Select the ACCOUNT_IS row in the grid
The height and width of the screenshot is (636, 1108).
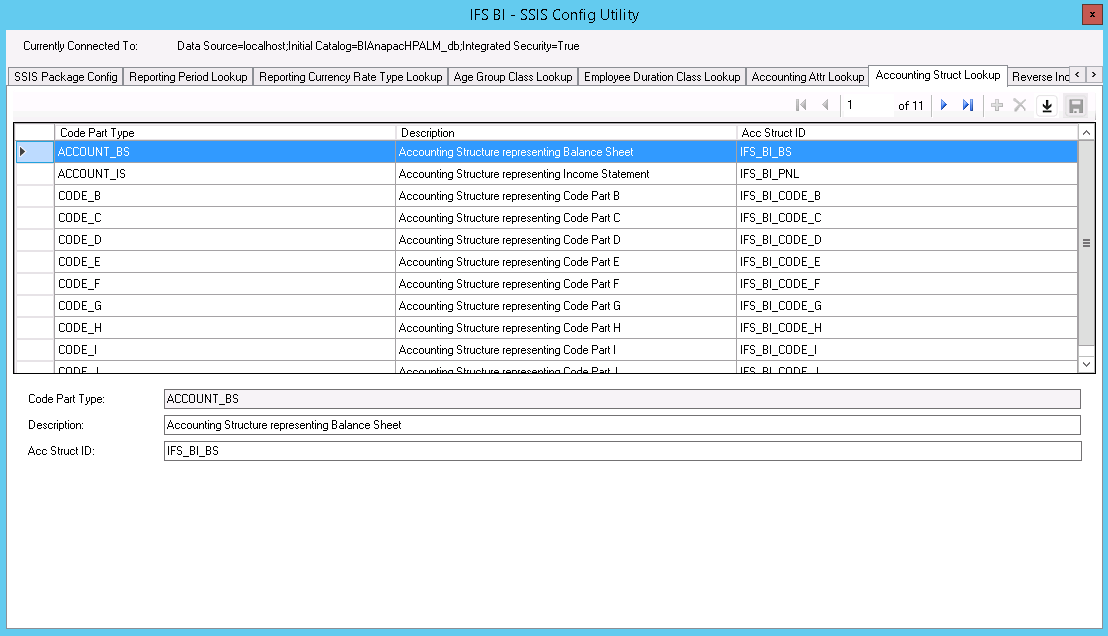(x=224, y=174)
